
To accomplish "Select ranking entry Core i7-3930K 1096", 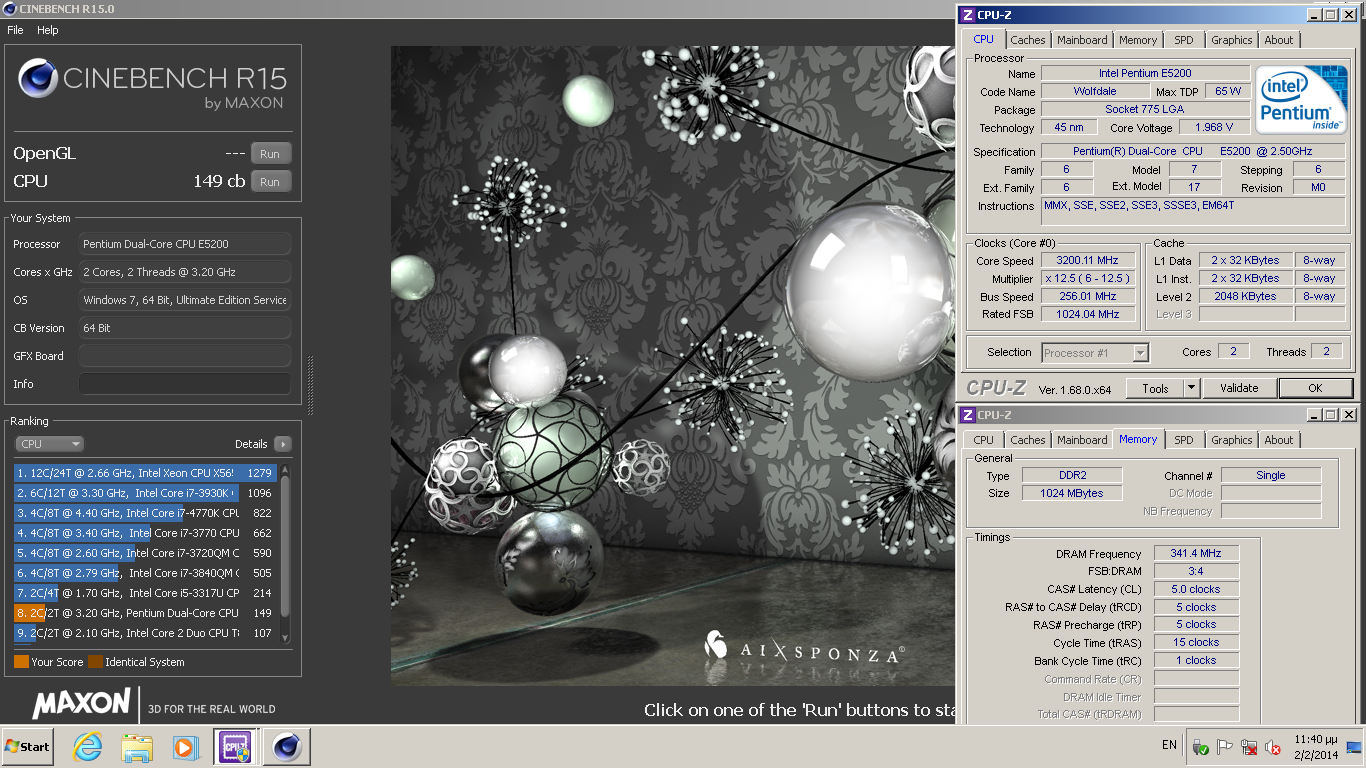I will click(146, 493).
